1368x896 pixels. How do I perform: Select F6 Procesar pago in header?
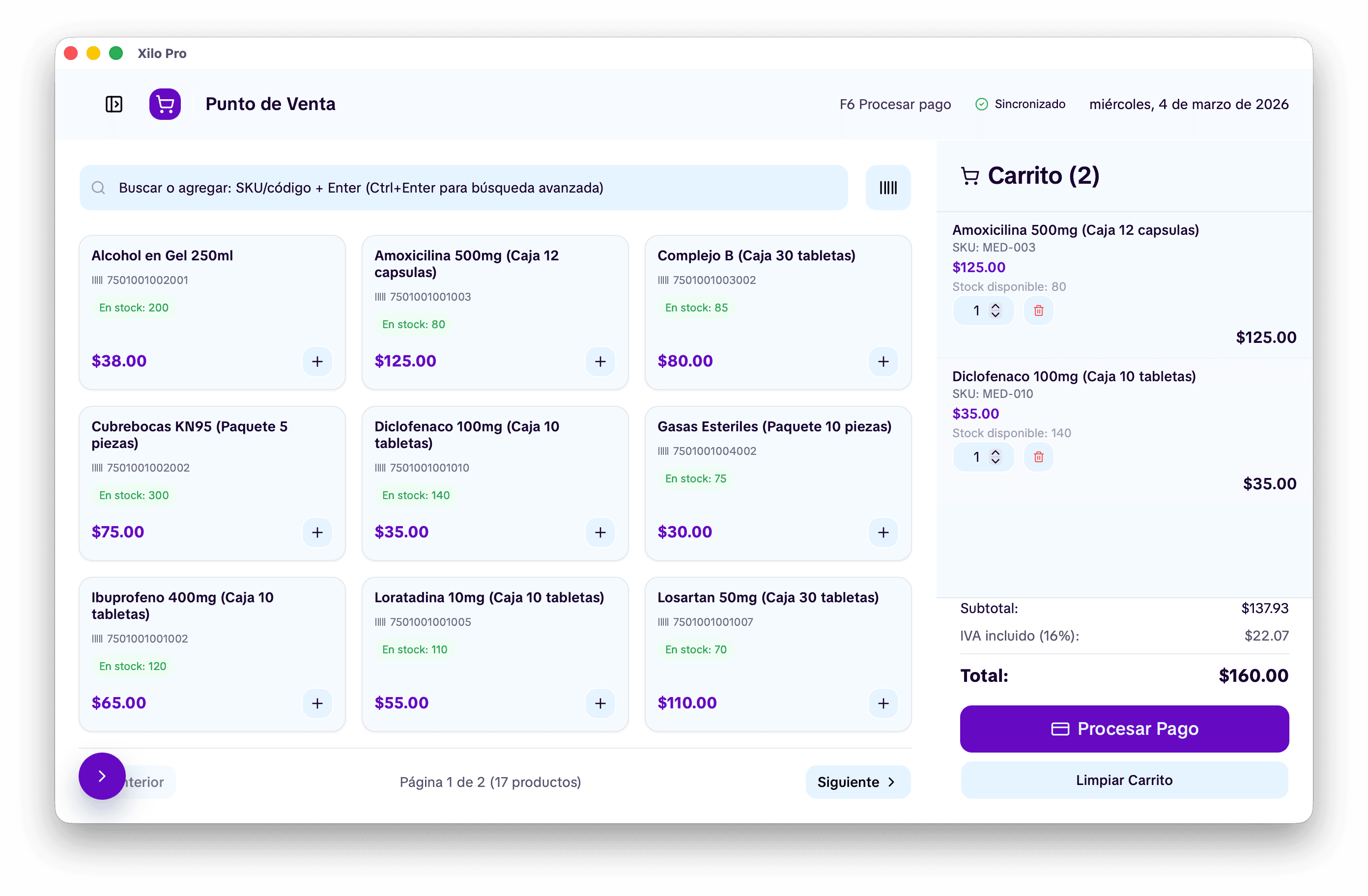894,104
